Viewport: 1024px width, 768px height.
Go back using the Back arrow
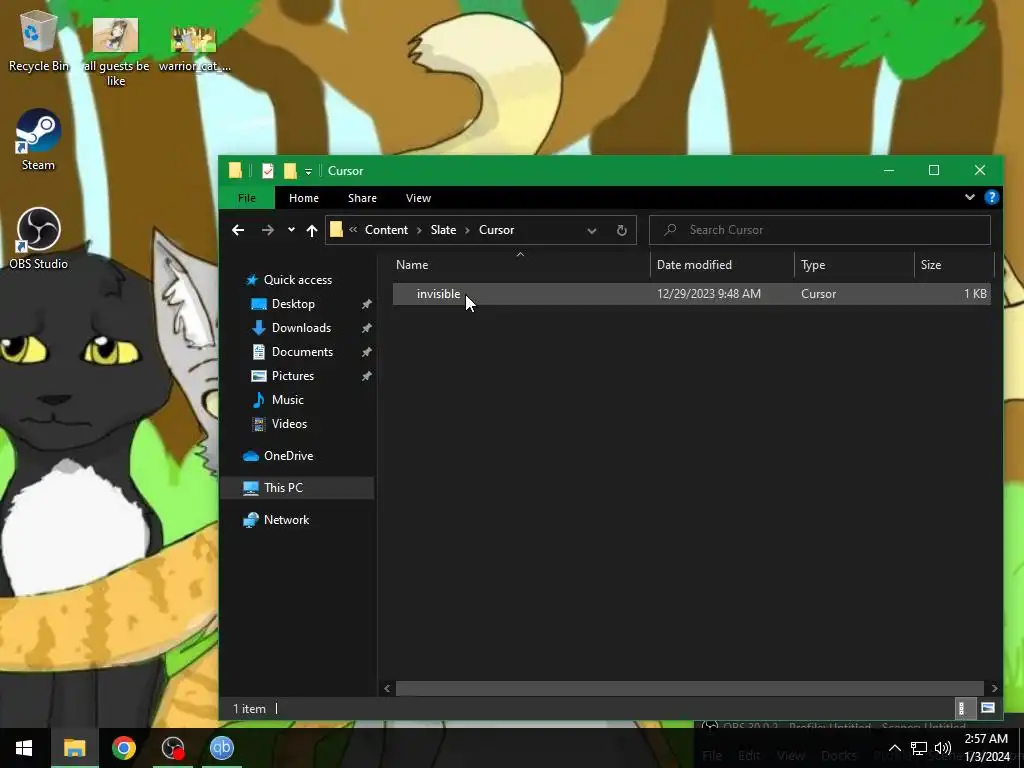point(238,230)
